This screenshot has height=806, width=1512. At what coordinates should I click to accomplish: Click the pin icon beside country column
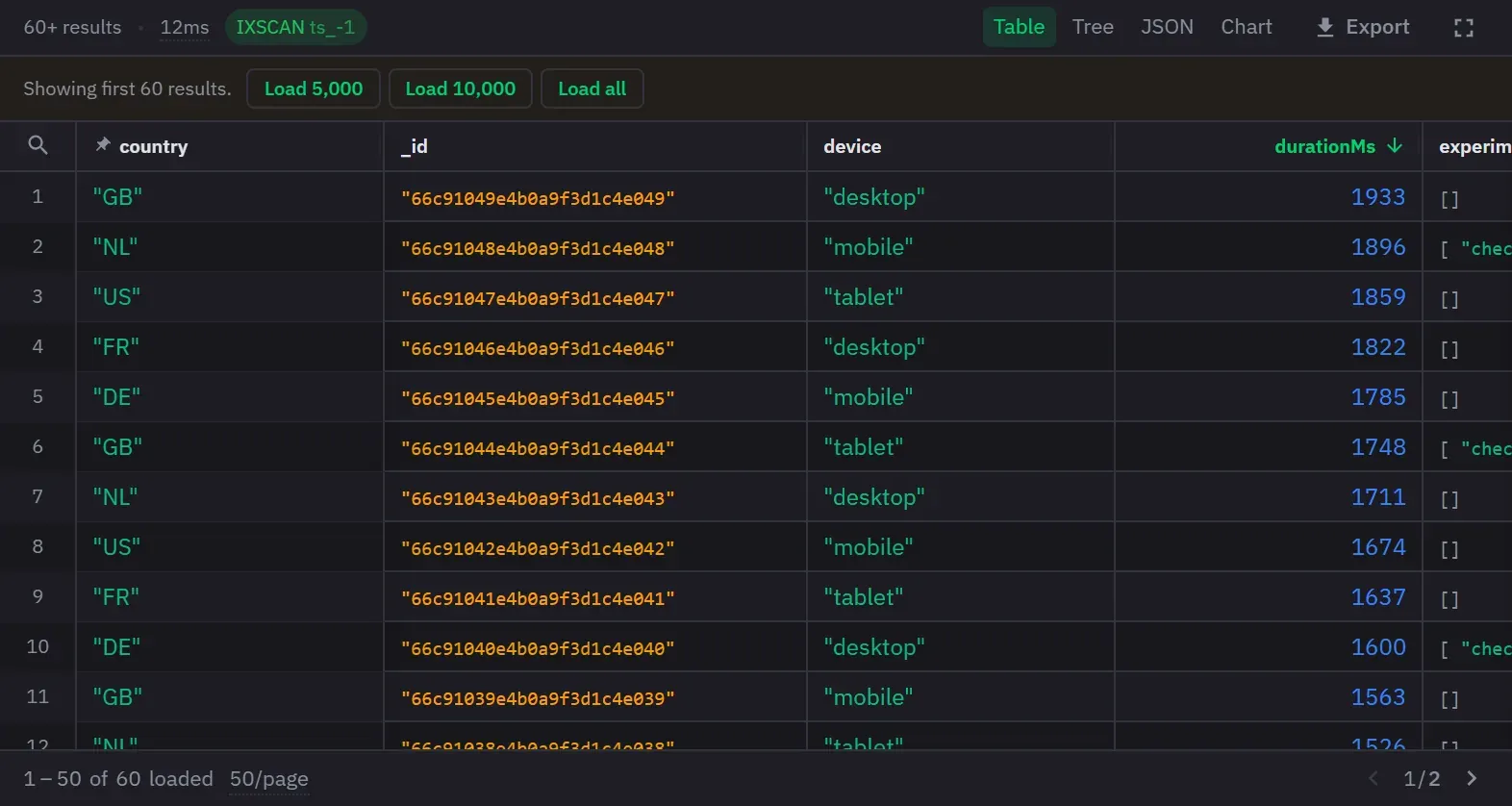(102, 144)
